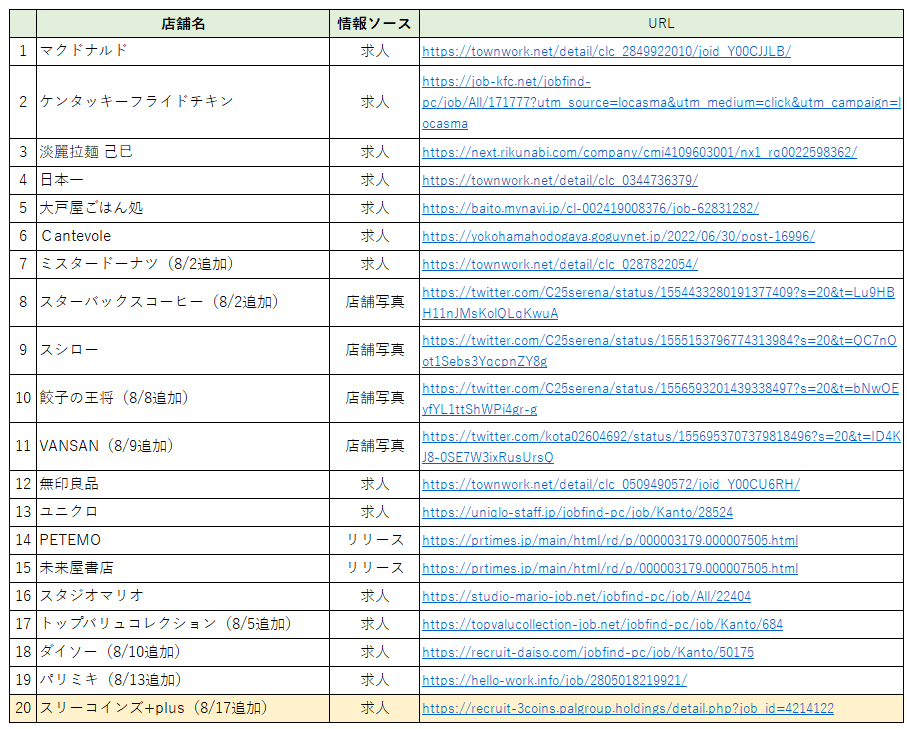This screenshot has width=907, height=729.
Task: Click the 未来屋書店 store cell
Action: (183, 568)
